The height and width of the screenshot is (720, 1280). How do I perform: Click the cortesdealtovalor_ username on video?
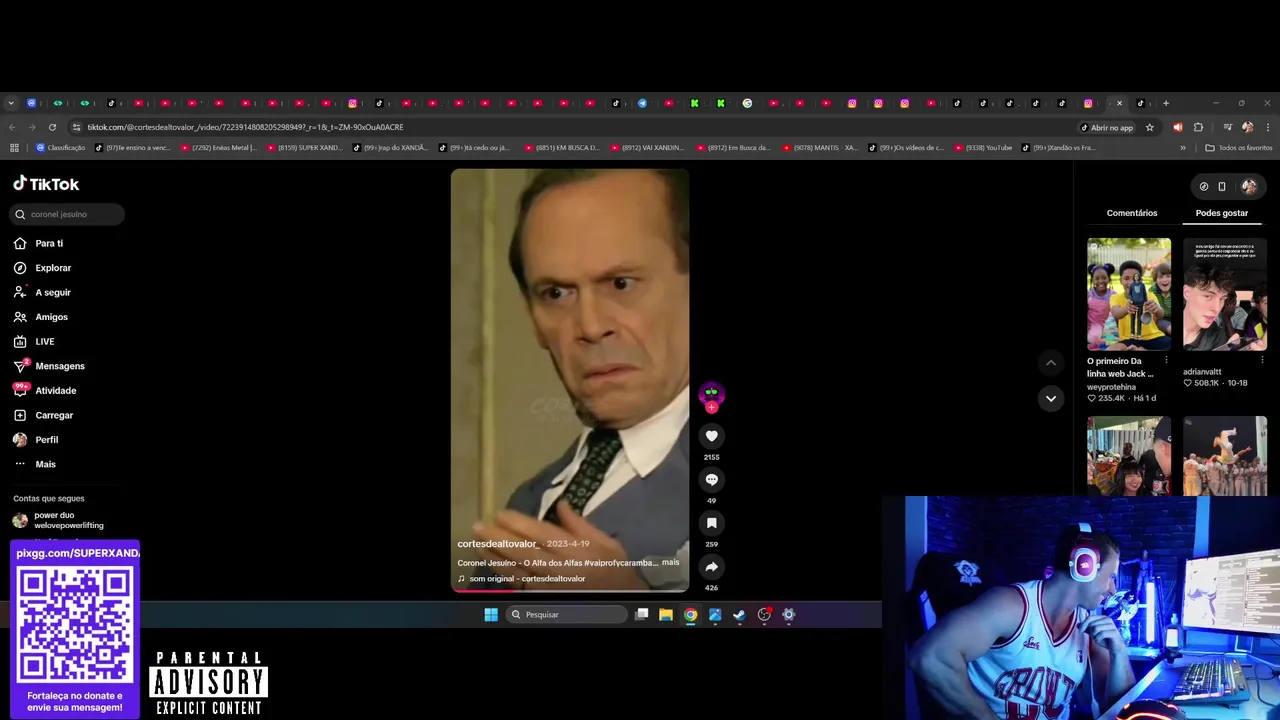498,544
